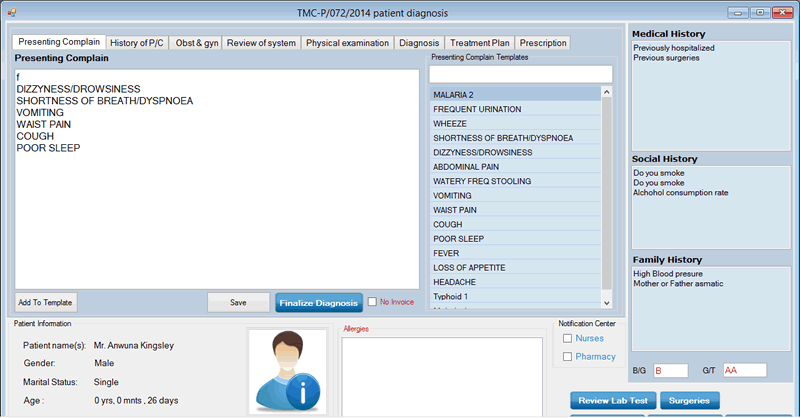Click the templates list scroll up arrow
Image resolution: width=800 pixels, height=418 pixels.
pyautogui.click(x=607, y=92)
